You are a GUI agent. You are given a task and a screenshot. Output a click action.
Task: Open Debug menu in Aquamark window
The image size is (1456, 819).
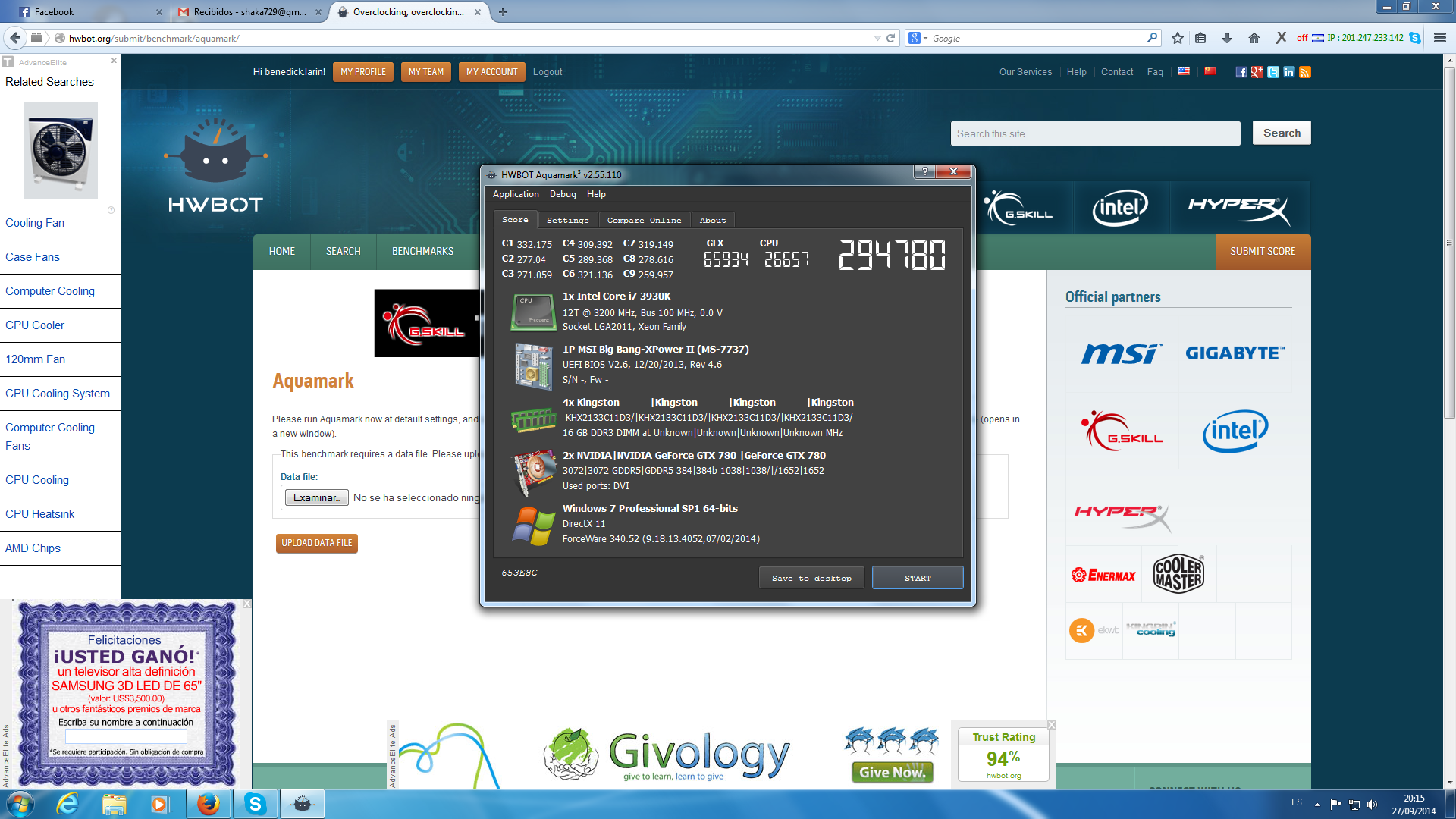click(563, 194)
